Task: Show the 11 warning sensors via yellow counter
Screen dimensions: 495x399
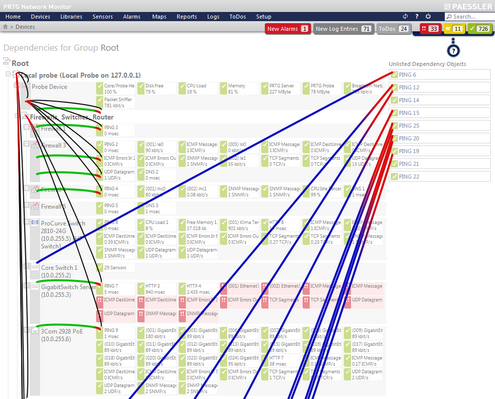Action: [x=454, y=29]
